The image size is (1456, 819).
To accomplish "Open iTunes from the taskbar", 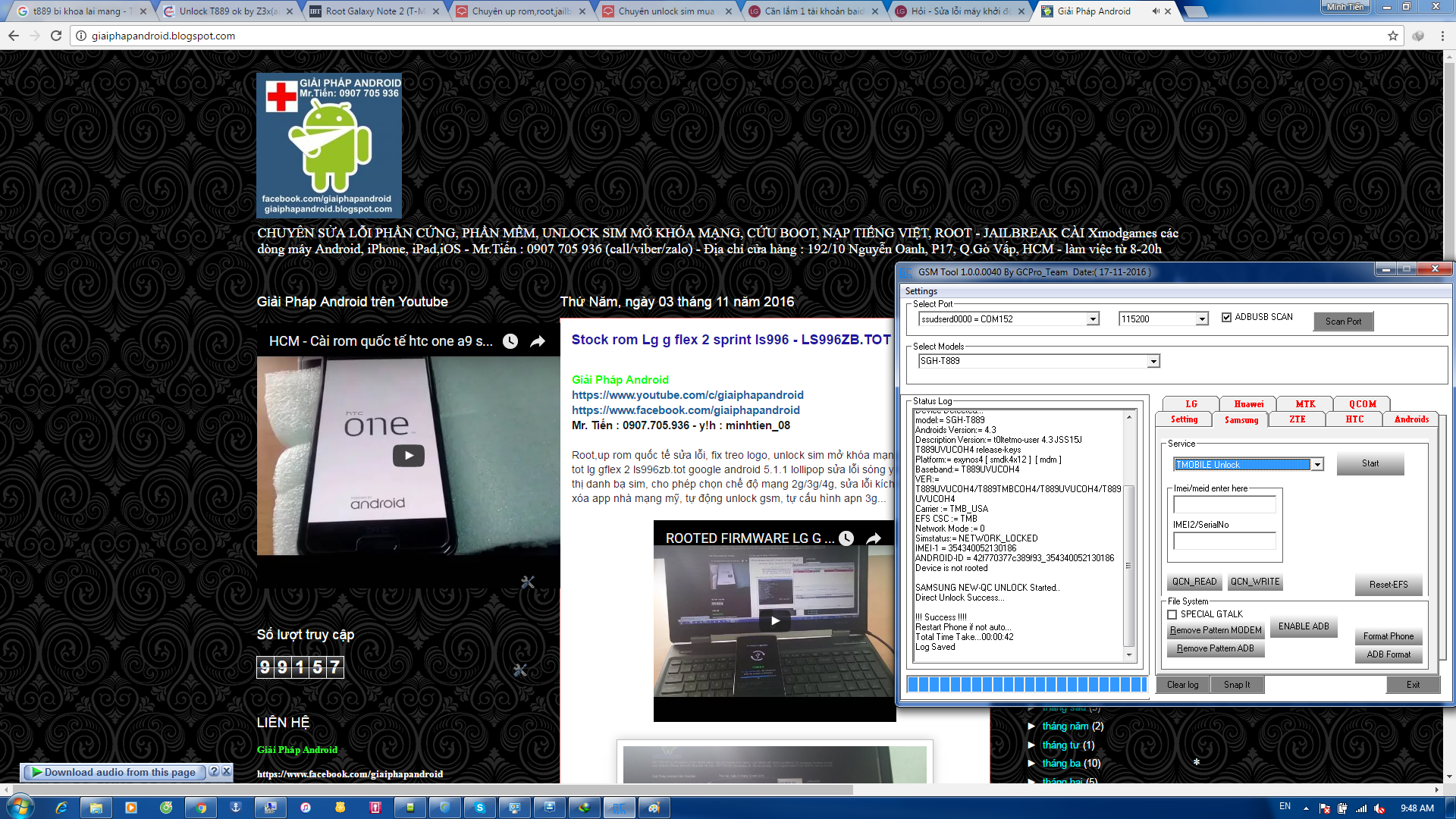I will [x=306, y=808].
